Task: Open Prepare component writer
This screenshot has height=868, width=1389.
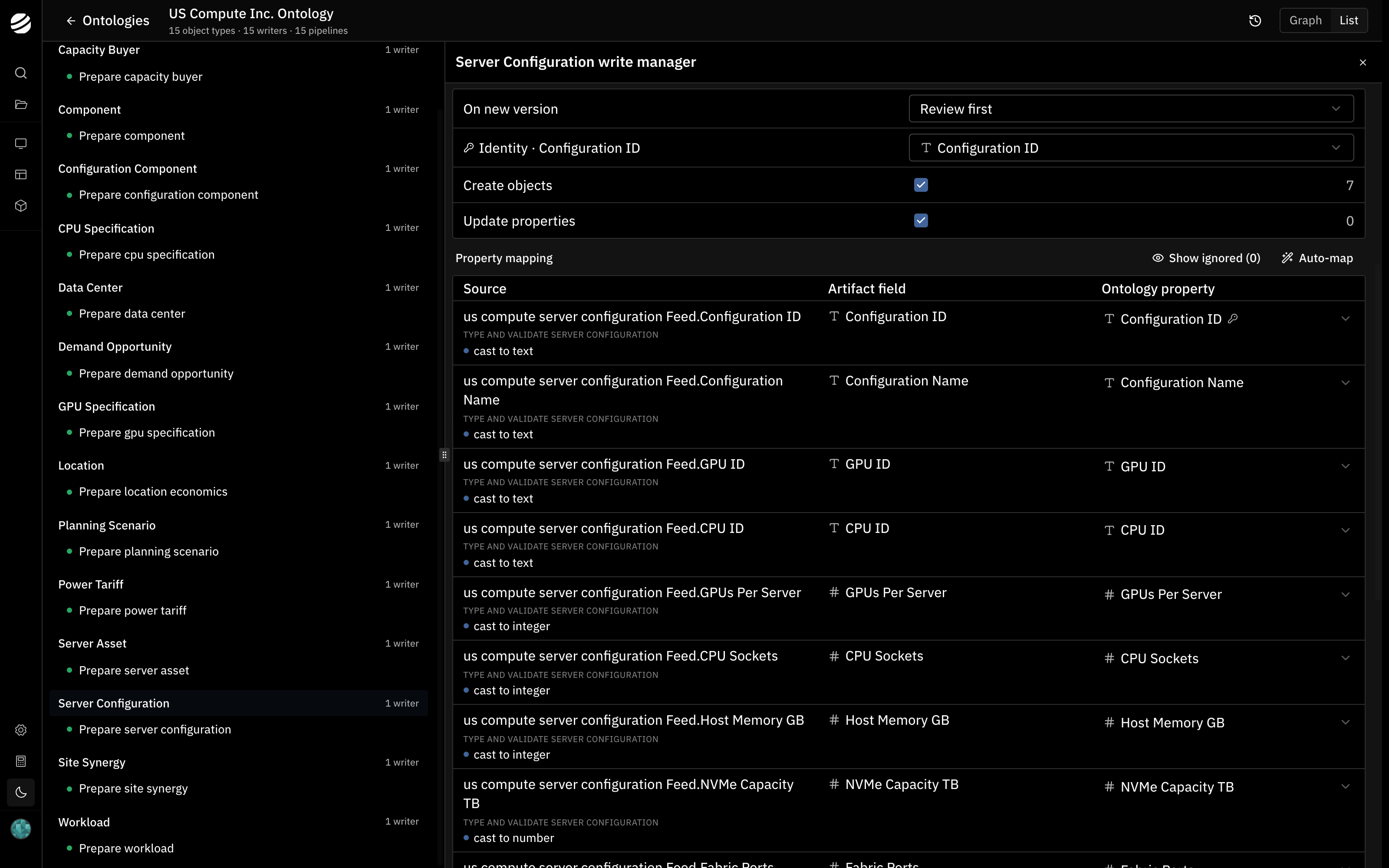Action: [132, 136]
